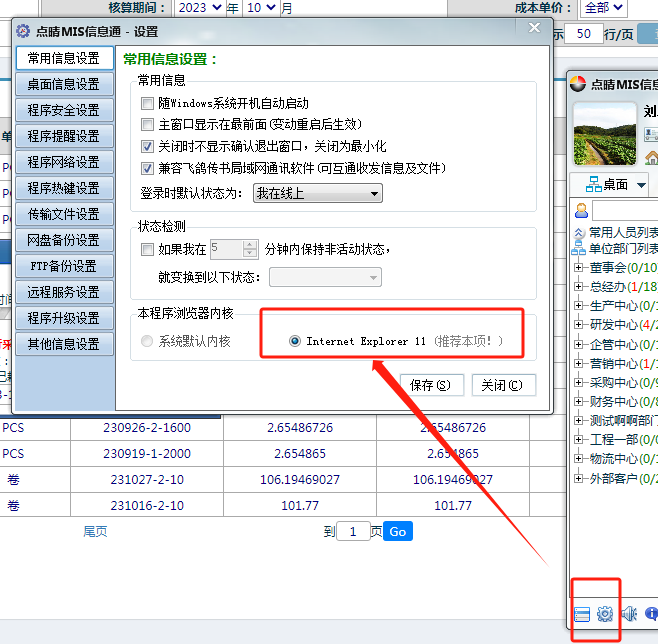Click the blue Go page button
Viewport: 658px width, 644px height.
pyautogui.click(x=397, y=532)
